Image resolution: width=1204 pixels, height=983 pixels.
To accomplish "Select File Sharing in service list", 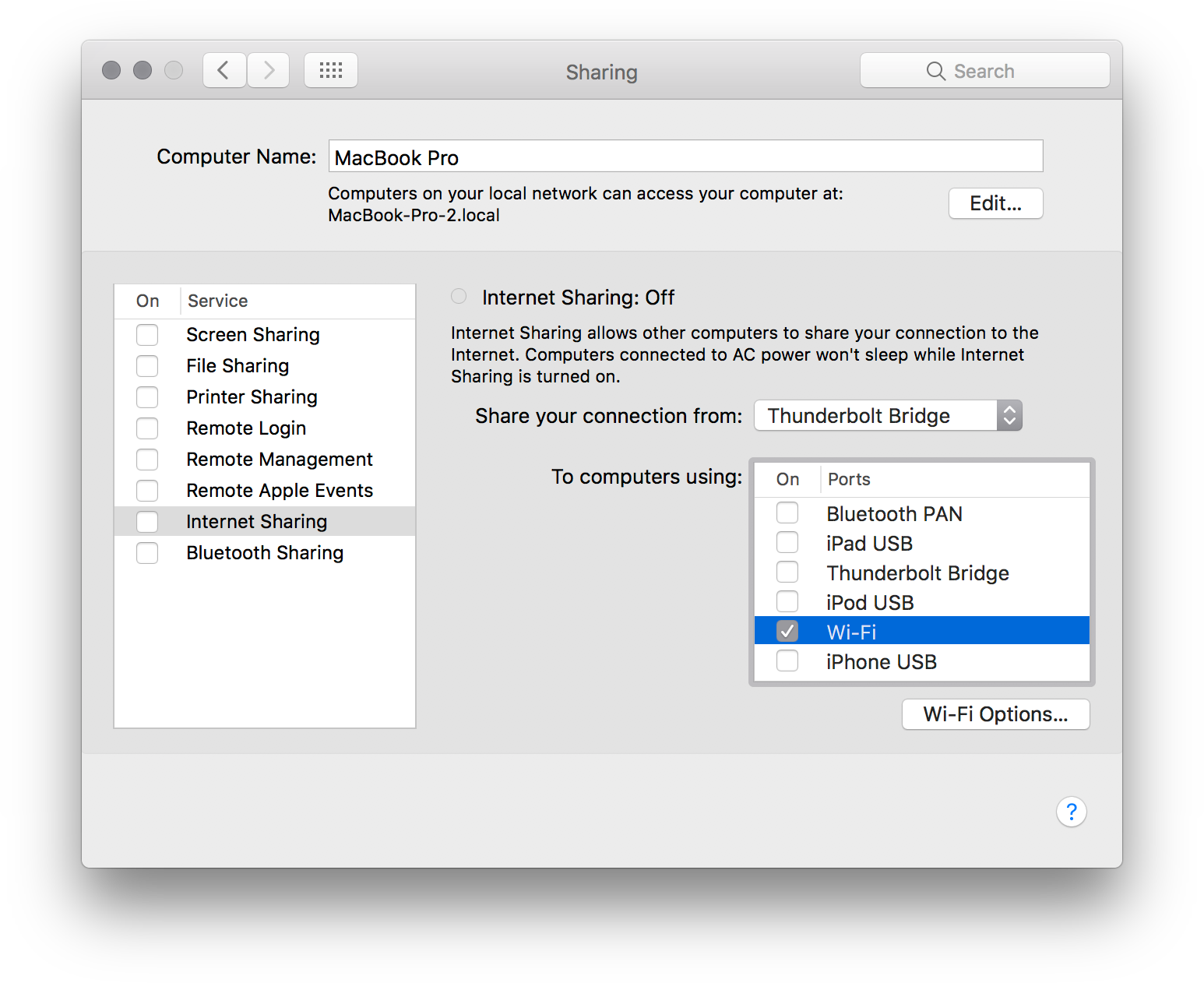I will tap(265, 366).
